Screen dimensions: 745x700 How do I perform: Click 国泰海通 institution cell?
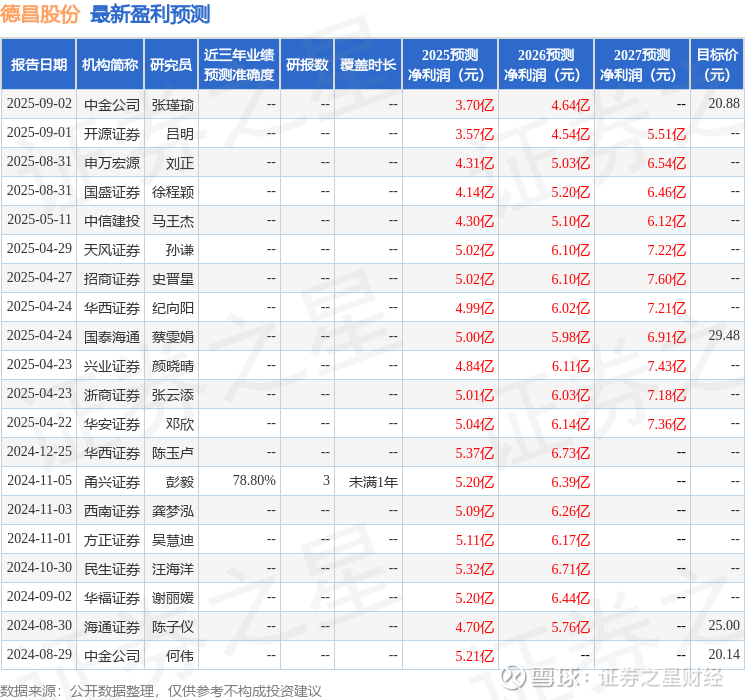tap(112, 337)
